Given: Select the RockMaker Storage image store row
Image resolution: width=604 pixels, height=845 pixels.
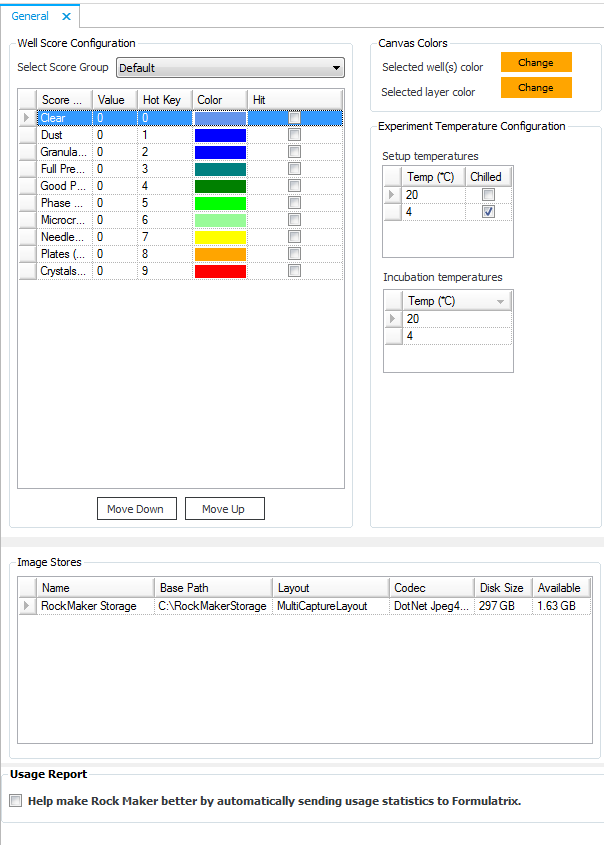Looking at the screenshot, I should [x=90, y=606].
